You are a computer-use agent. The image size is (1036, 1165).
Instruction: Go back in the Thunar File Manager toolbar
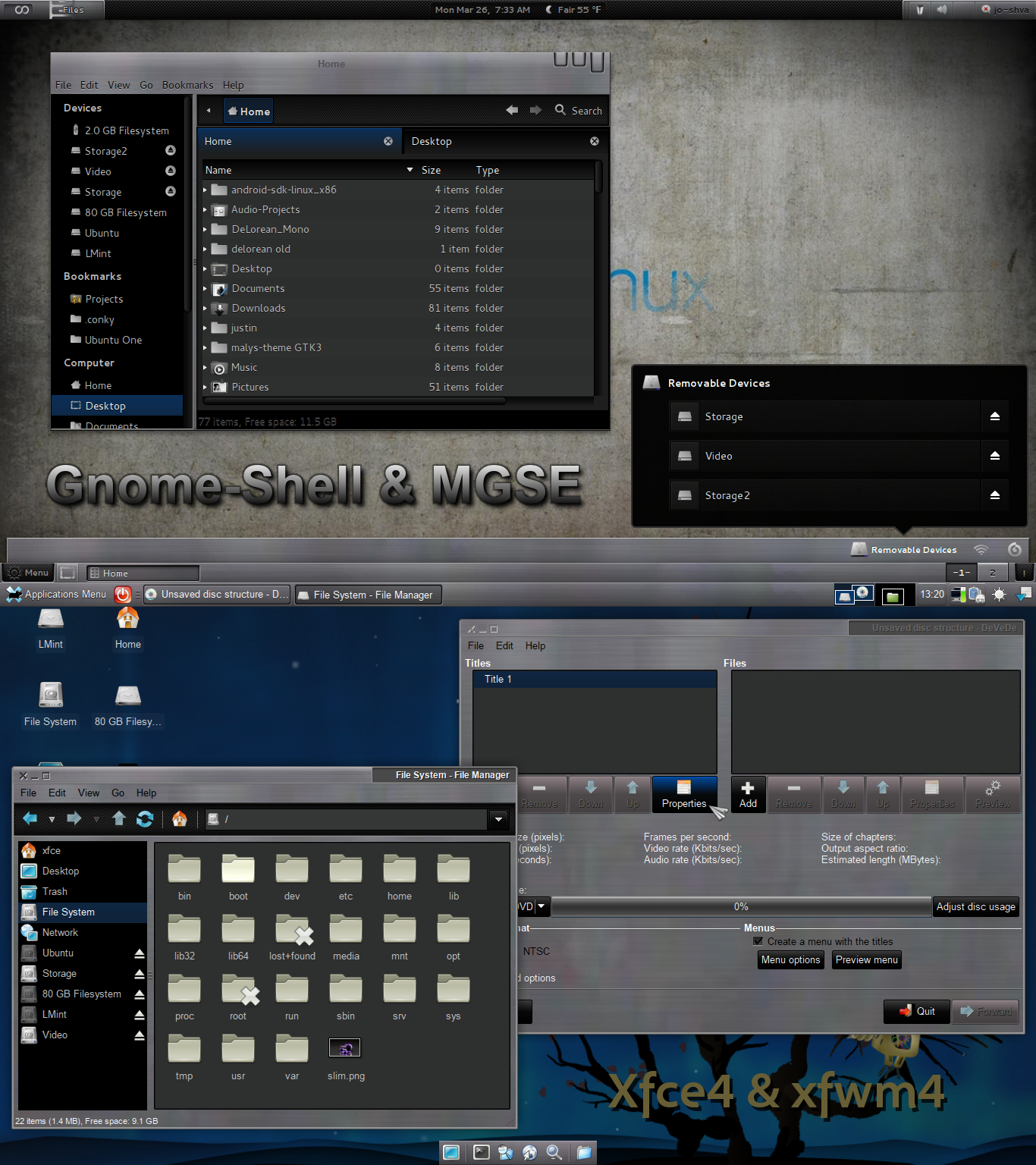click(30, 818)
